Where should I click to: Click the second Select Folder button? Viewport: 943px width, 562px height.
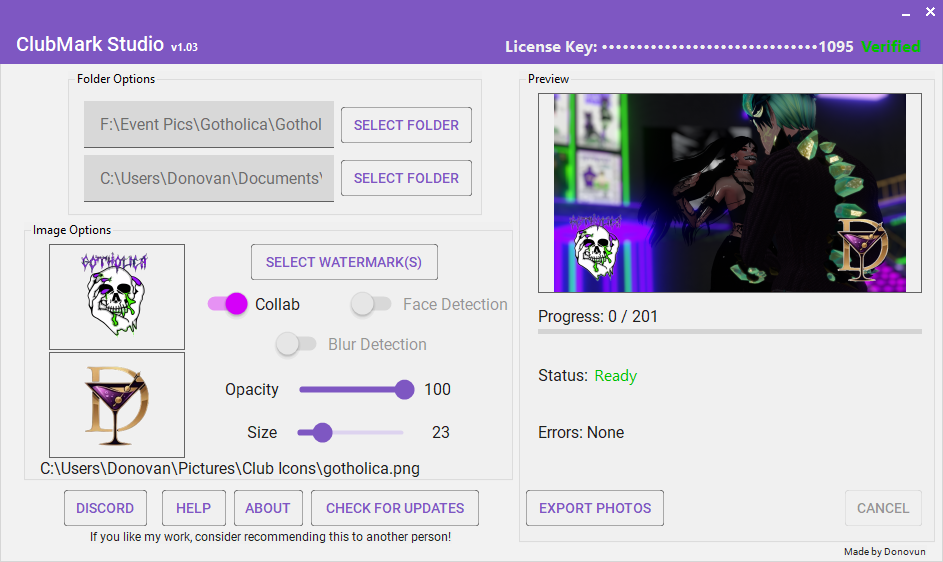[406, 178]
